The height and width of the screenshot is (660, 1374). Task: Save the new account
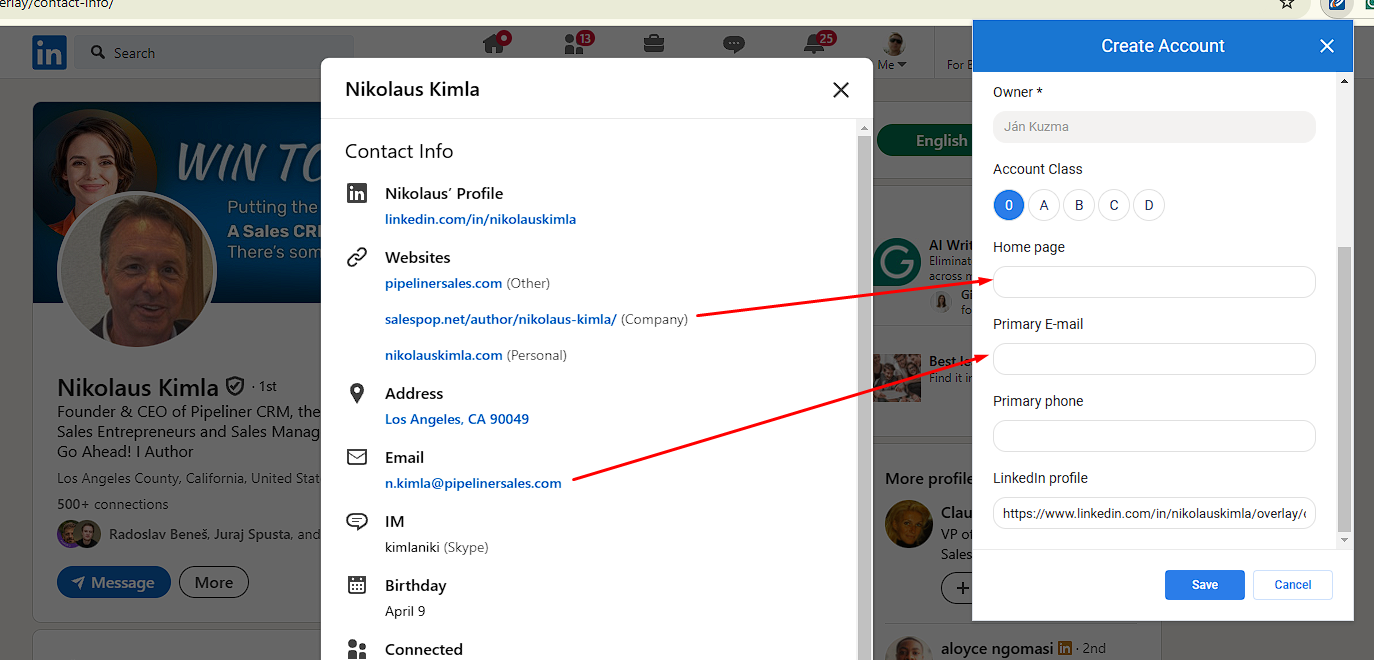click(x=1204, y=585)
